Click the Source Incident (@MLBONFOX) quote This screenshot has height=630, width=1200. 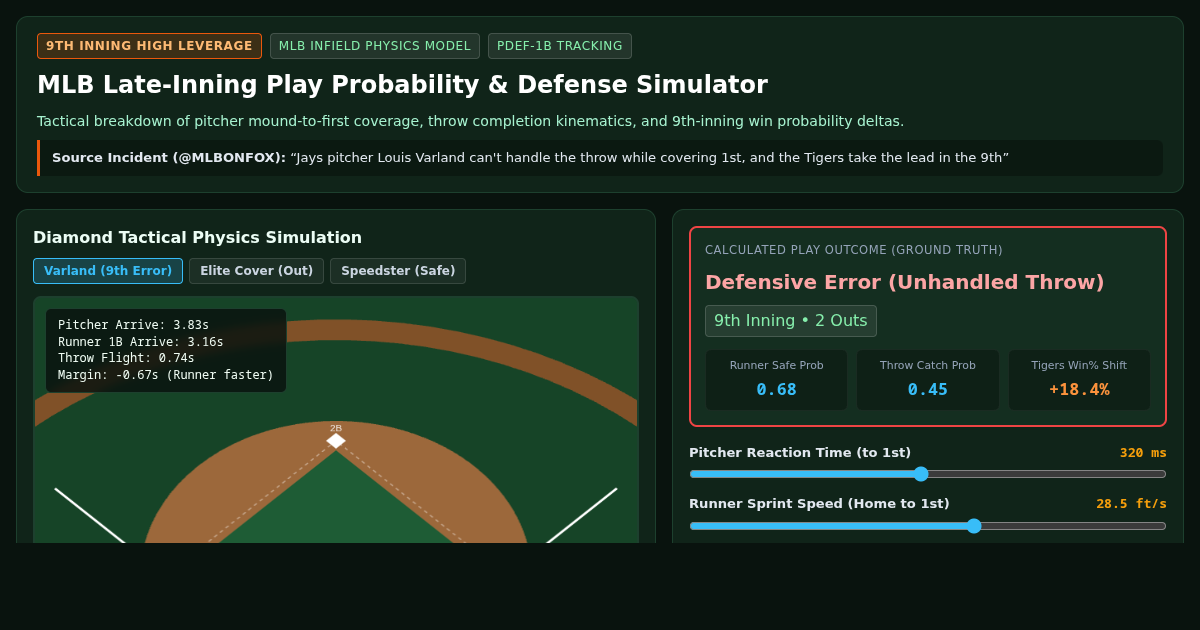tap(600, 158)
